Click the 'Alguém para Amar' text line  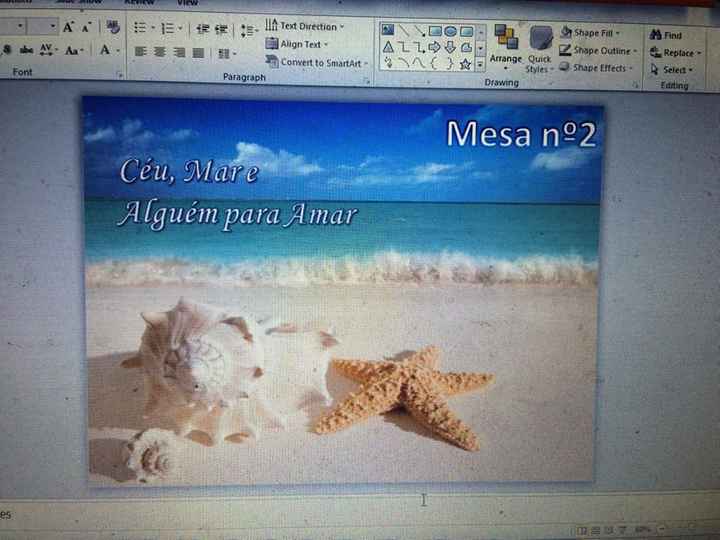(237, 215)
